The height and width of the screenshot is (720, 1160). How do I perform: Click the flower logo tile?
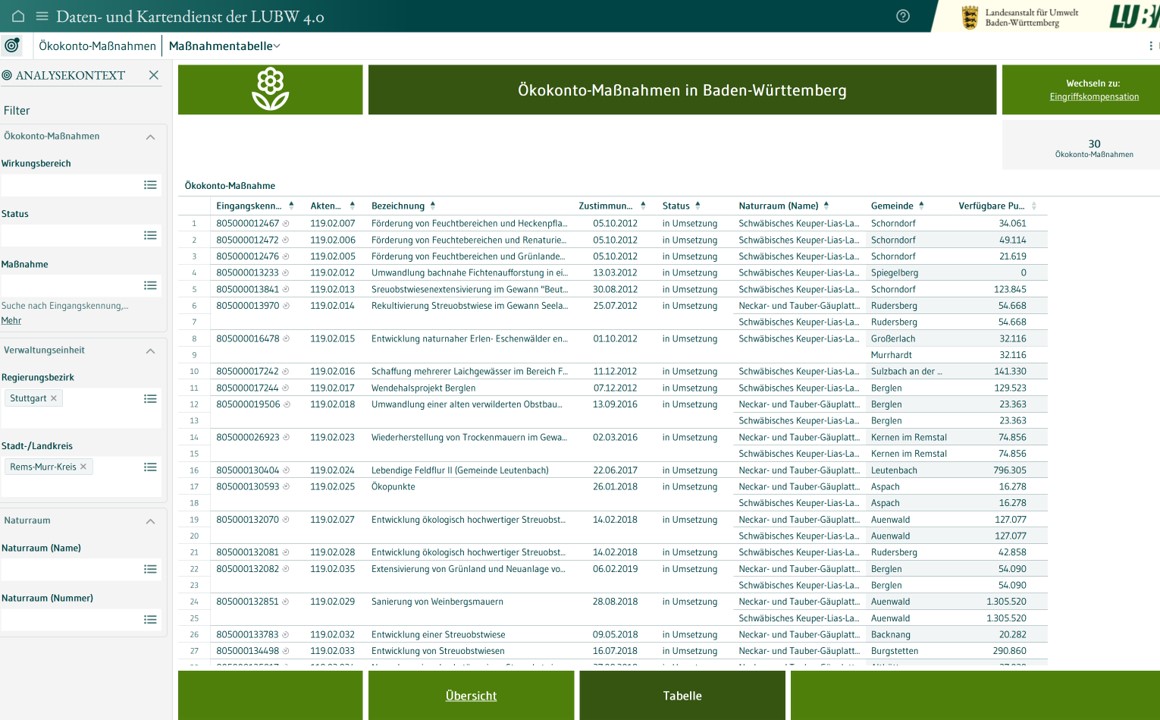(270, 90)
